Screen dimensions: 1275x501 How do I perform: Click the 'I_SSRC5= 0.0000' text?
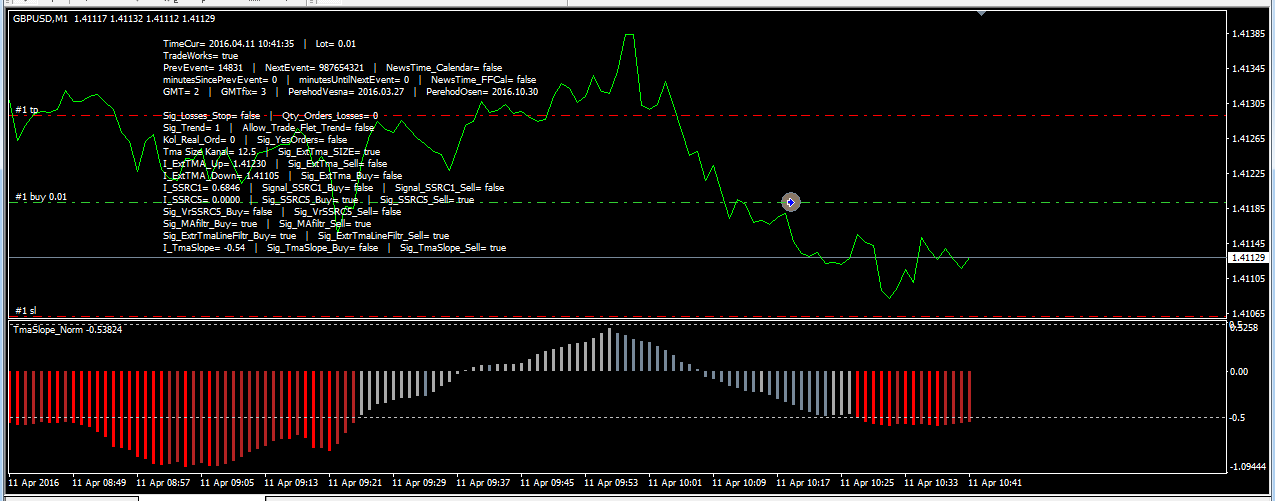click(201, 199)
